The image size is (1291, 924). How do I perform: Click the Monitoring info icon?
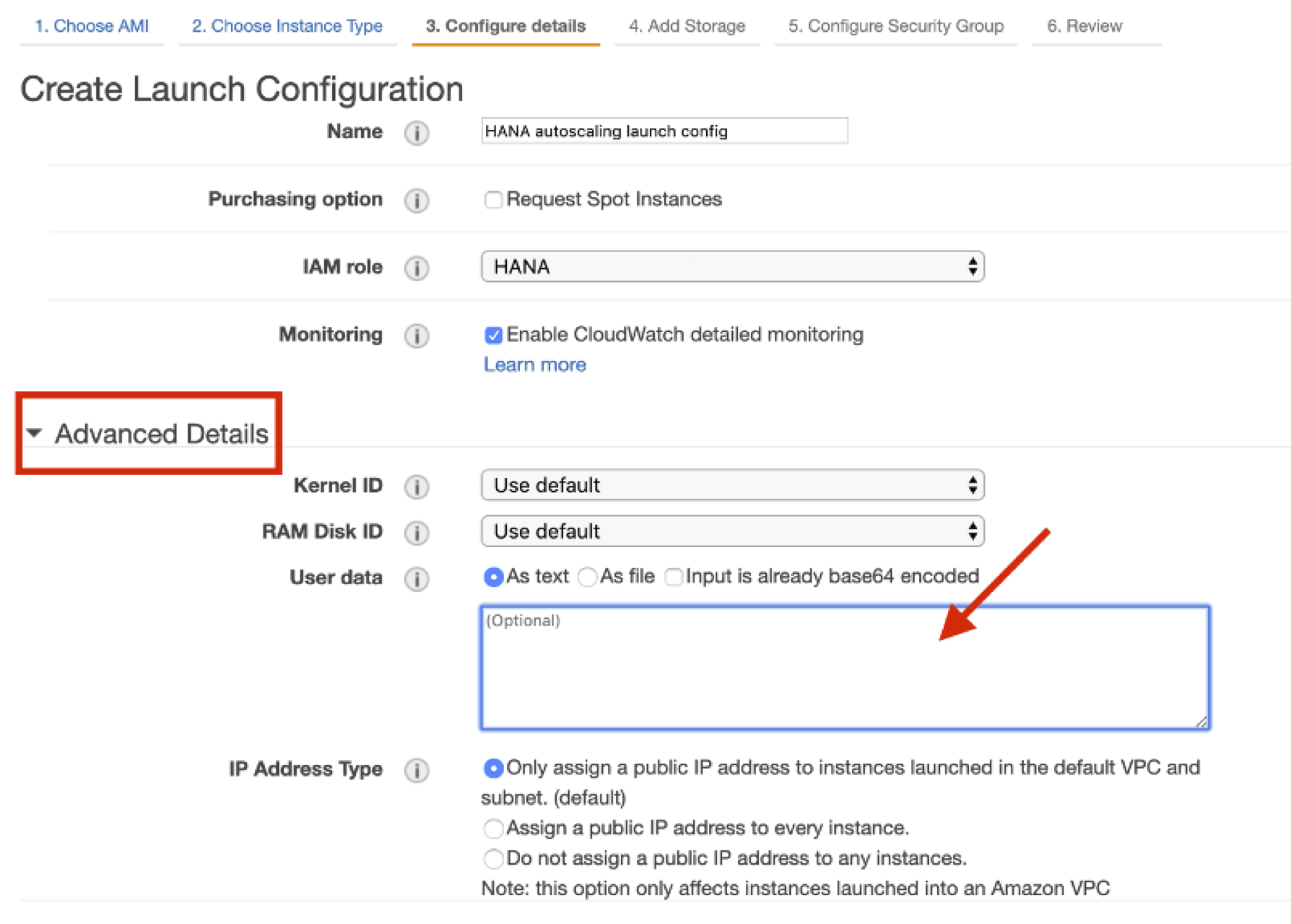point(417,336)
